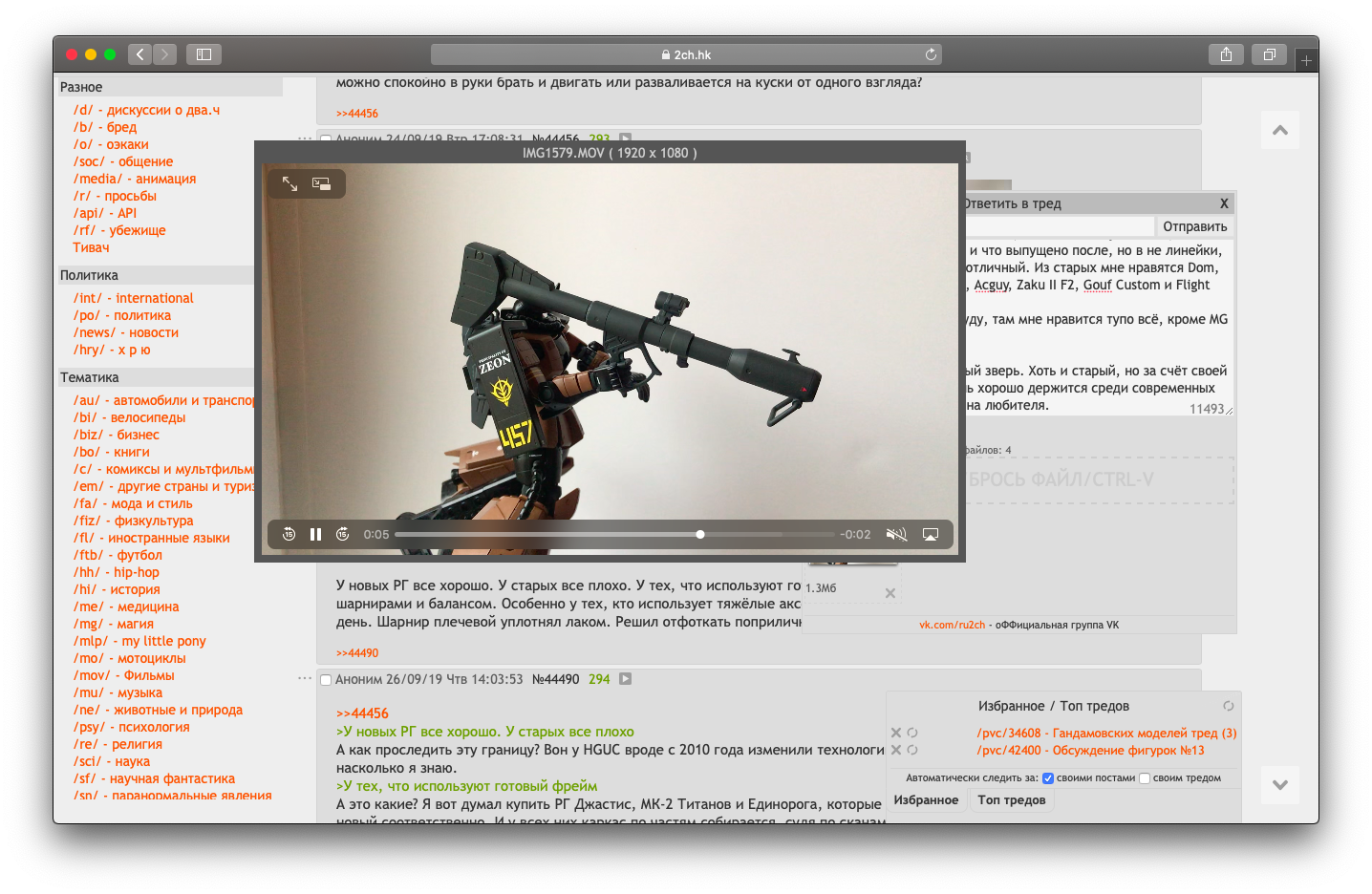This screenshot has height=894, width=1372.
Task: Click the video progress scrubber handle
Action: tap(700, 534)
